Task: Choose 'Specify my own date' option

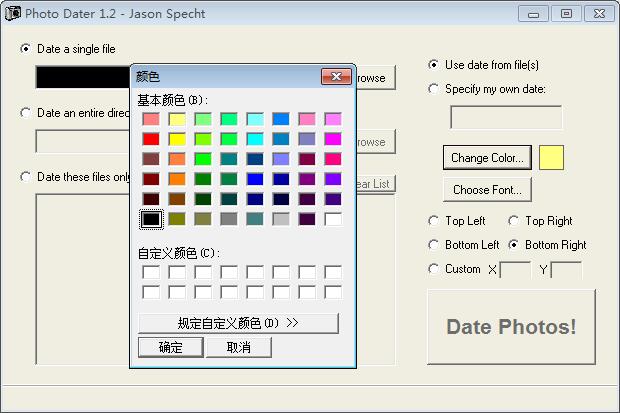Action: pyautogui.click(x=433, y=89)
